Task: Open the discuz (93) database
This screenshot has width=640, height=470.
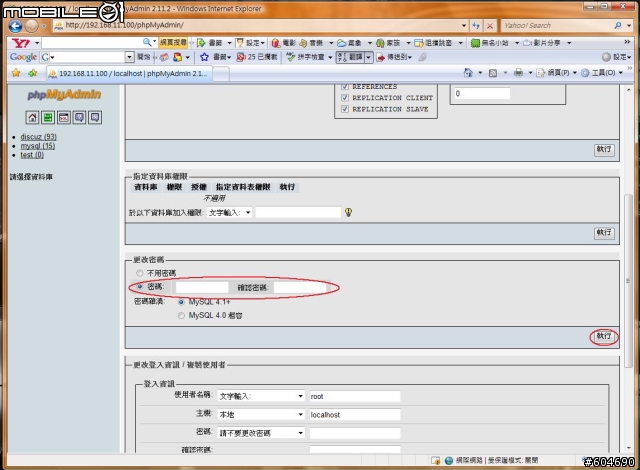Action: 39,137
